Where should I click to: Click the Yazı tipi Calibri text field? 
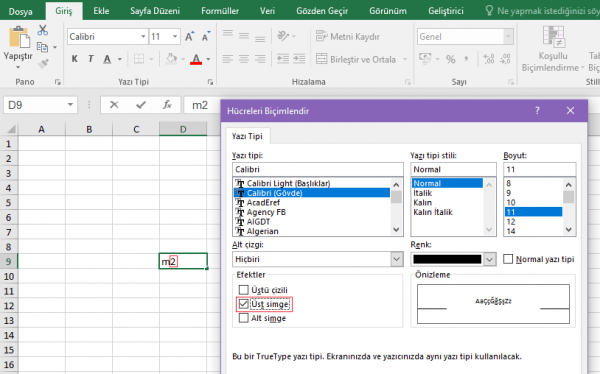[x=318, y=169]
